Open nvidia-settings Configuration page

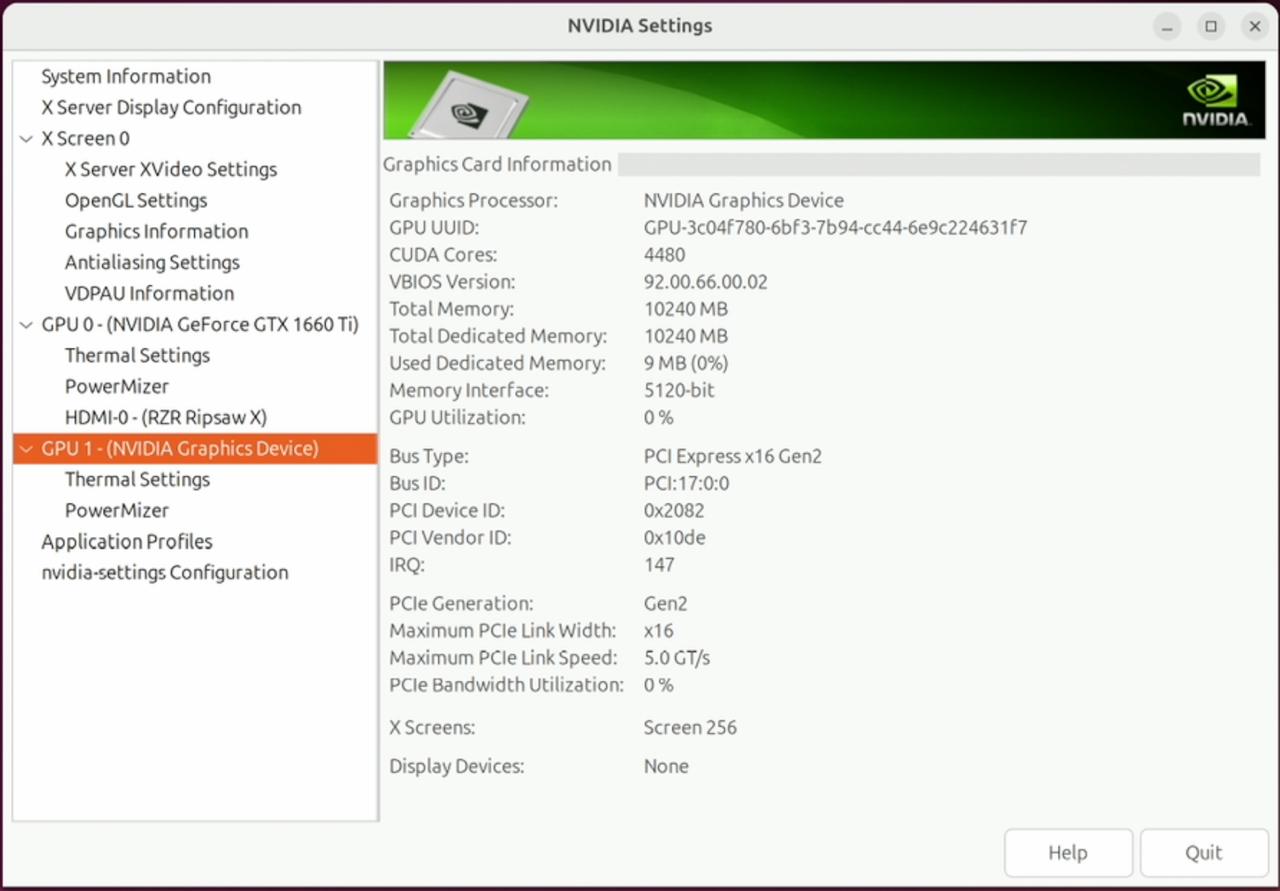tap(164, 573)
